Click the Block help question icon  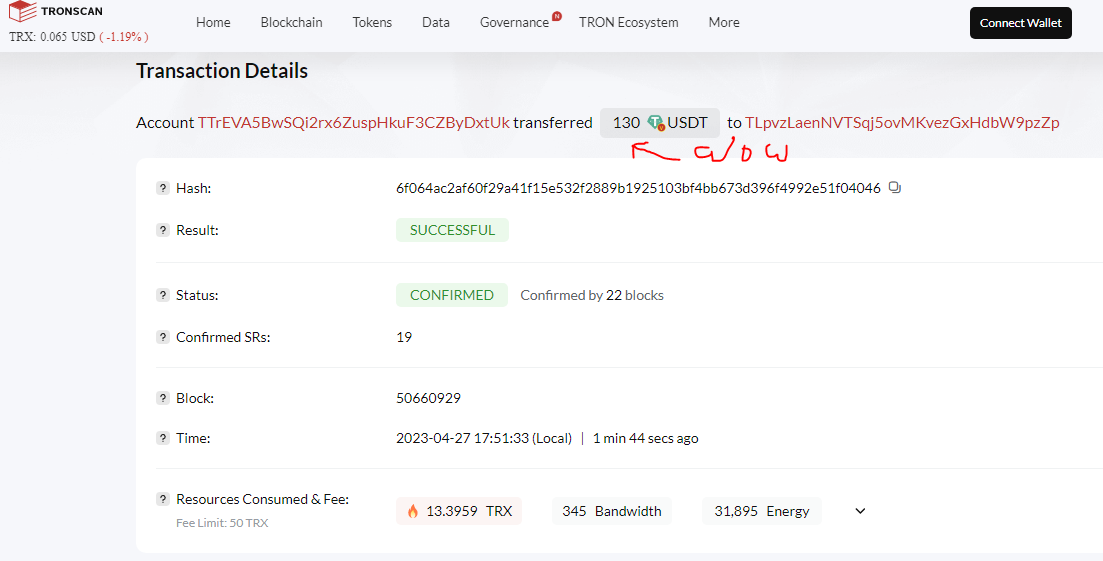[x=162, y=398]
